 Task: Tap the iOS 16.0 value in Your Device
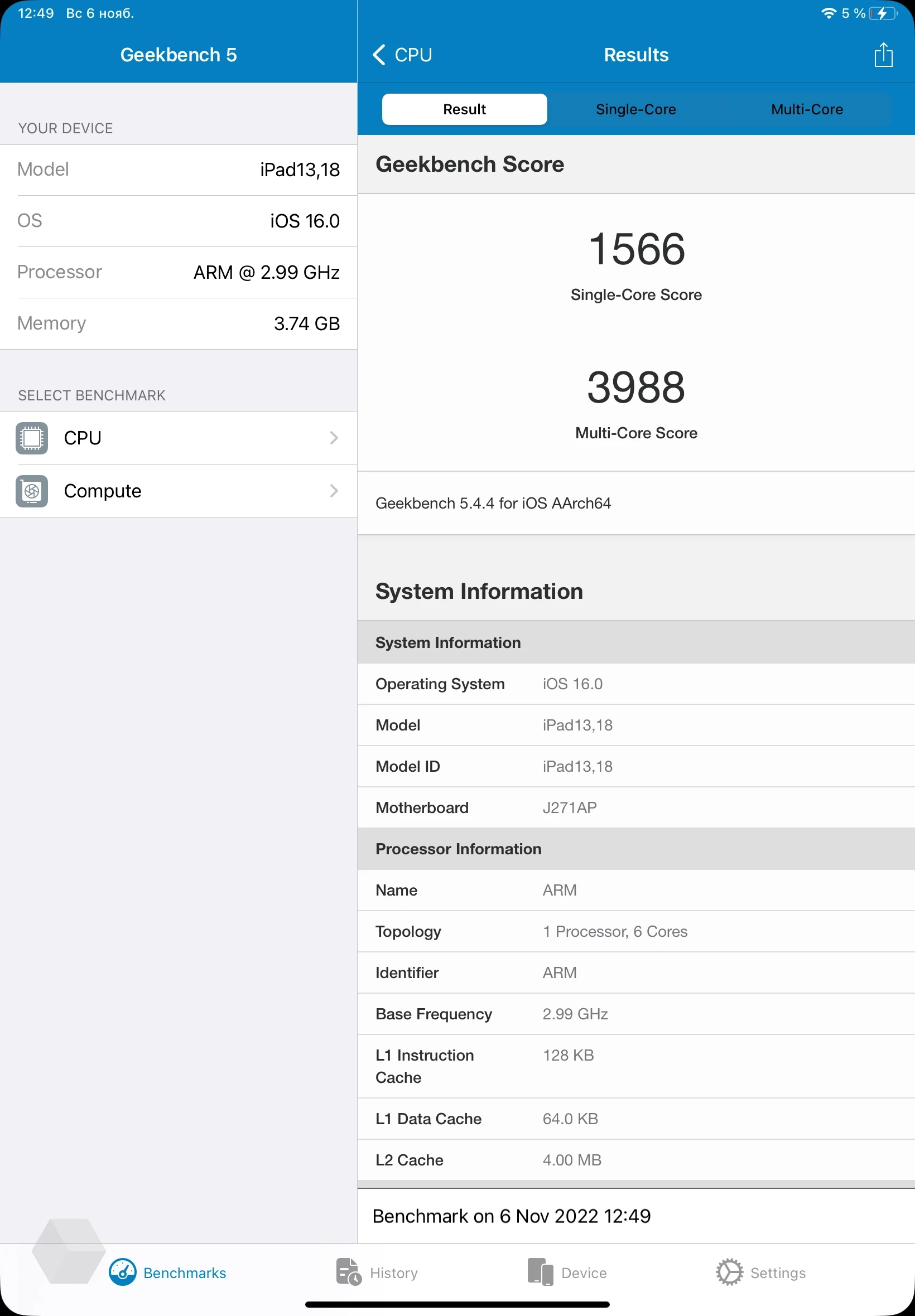(x=305, y=221)
